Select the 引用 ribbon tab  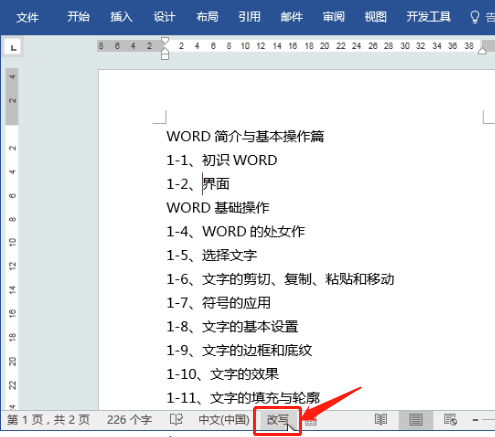point(249,17)
